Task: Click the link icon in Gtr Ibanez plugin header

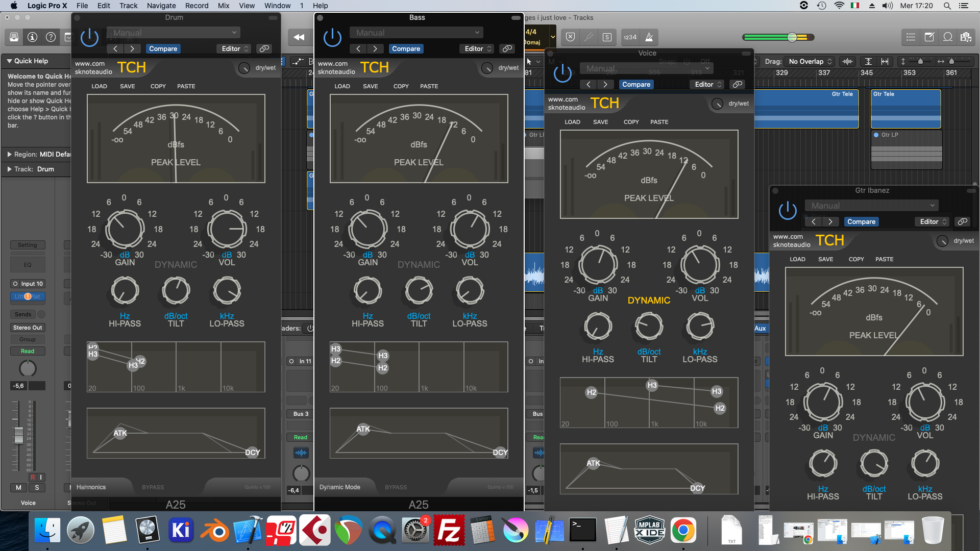Action: pyautogui.click(x=962, y=222)
